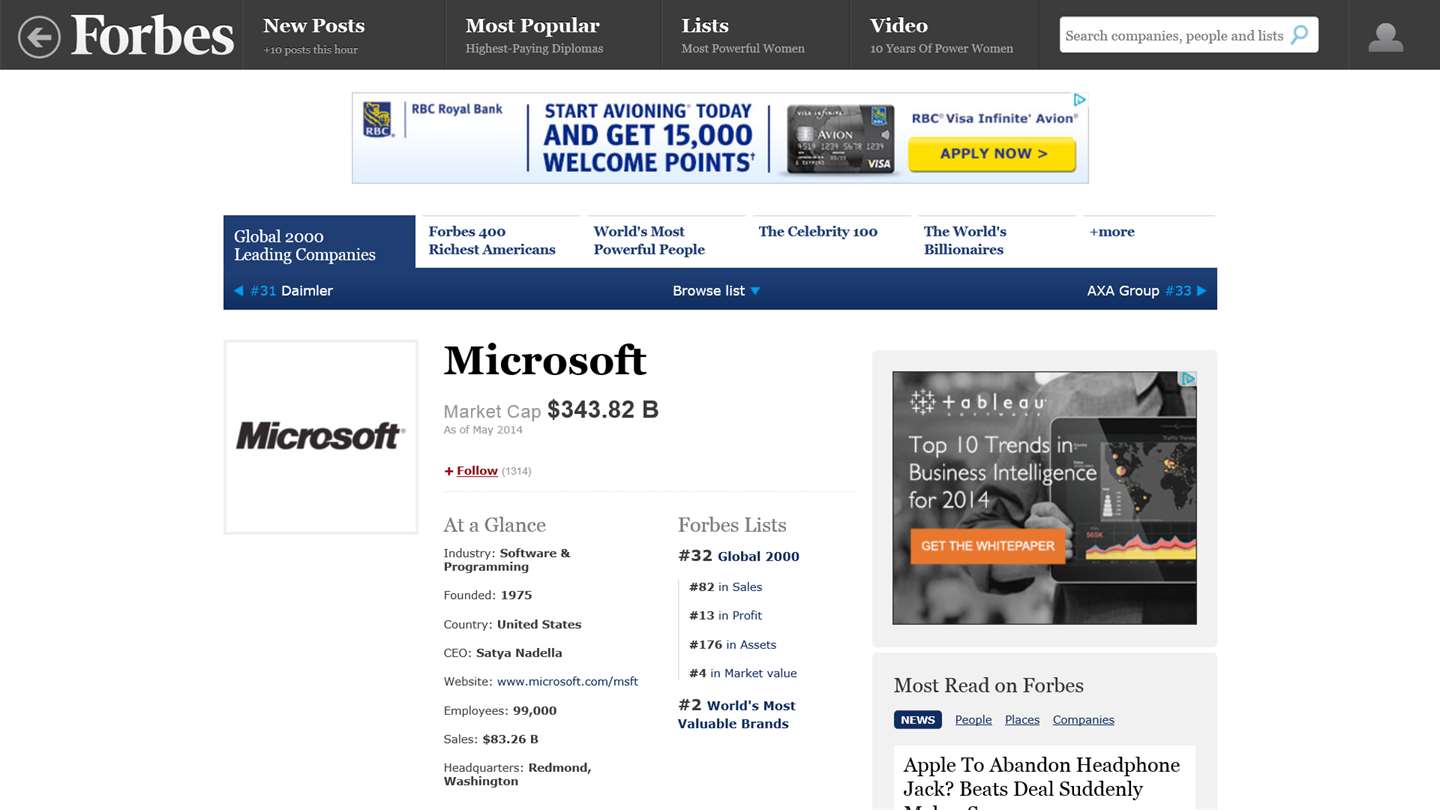
Task: Select the World's Most Powerful People tab
Action: click(x=649, y=241)
